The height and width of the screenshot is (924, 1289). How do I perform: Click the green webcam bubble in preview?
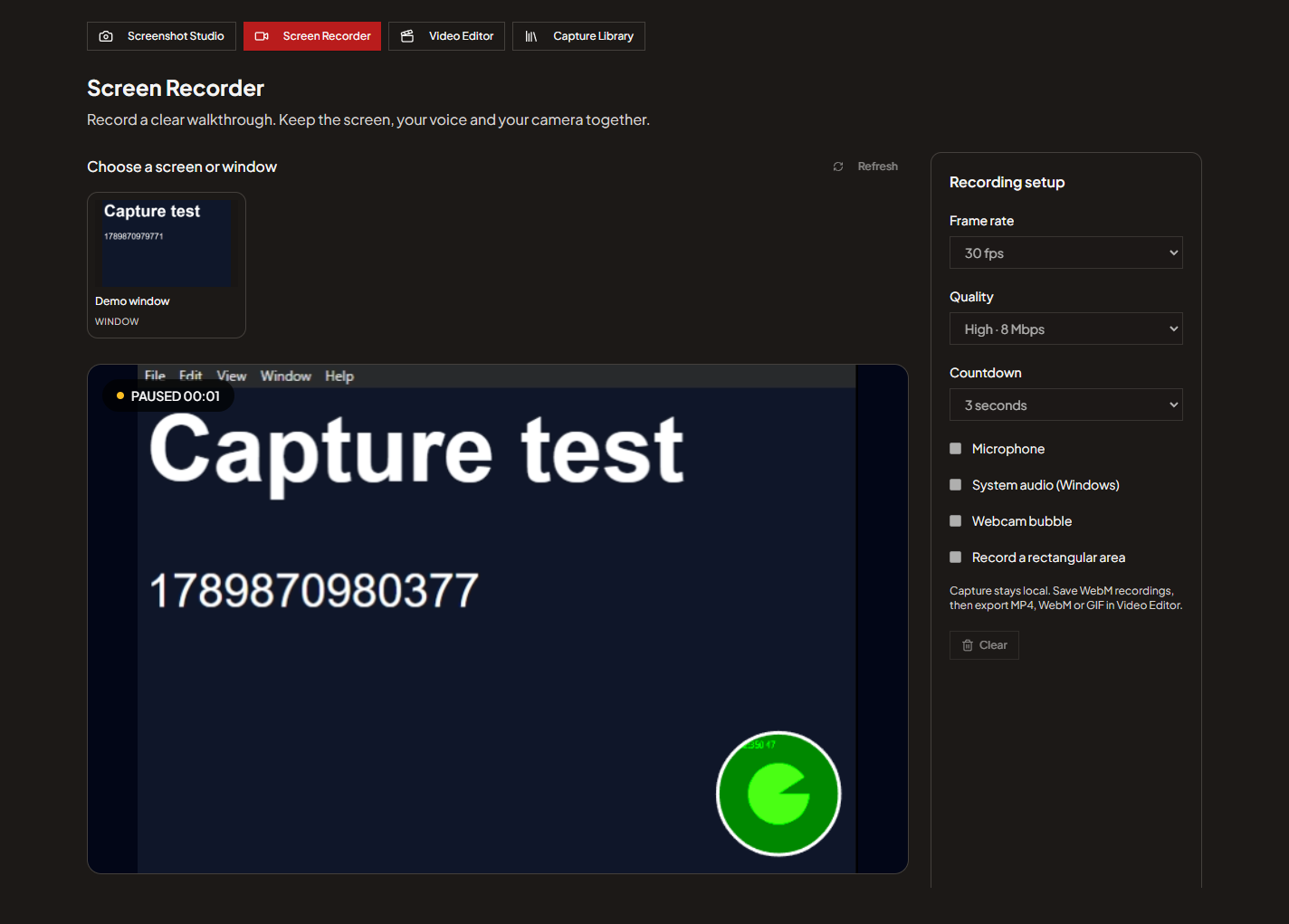pyautogui.click(x=778, y=794)
